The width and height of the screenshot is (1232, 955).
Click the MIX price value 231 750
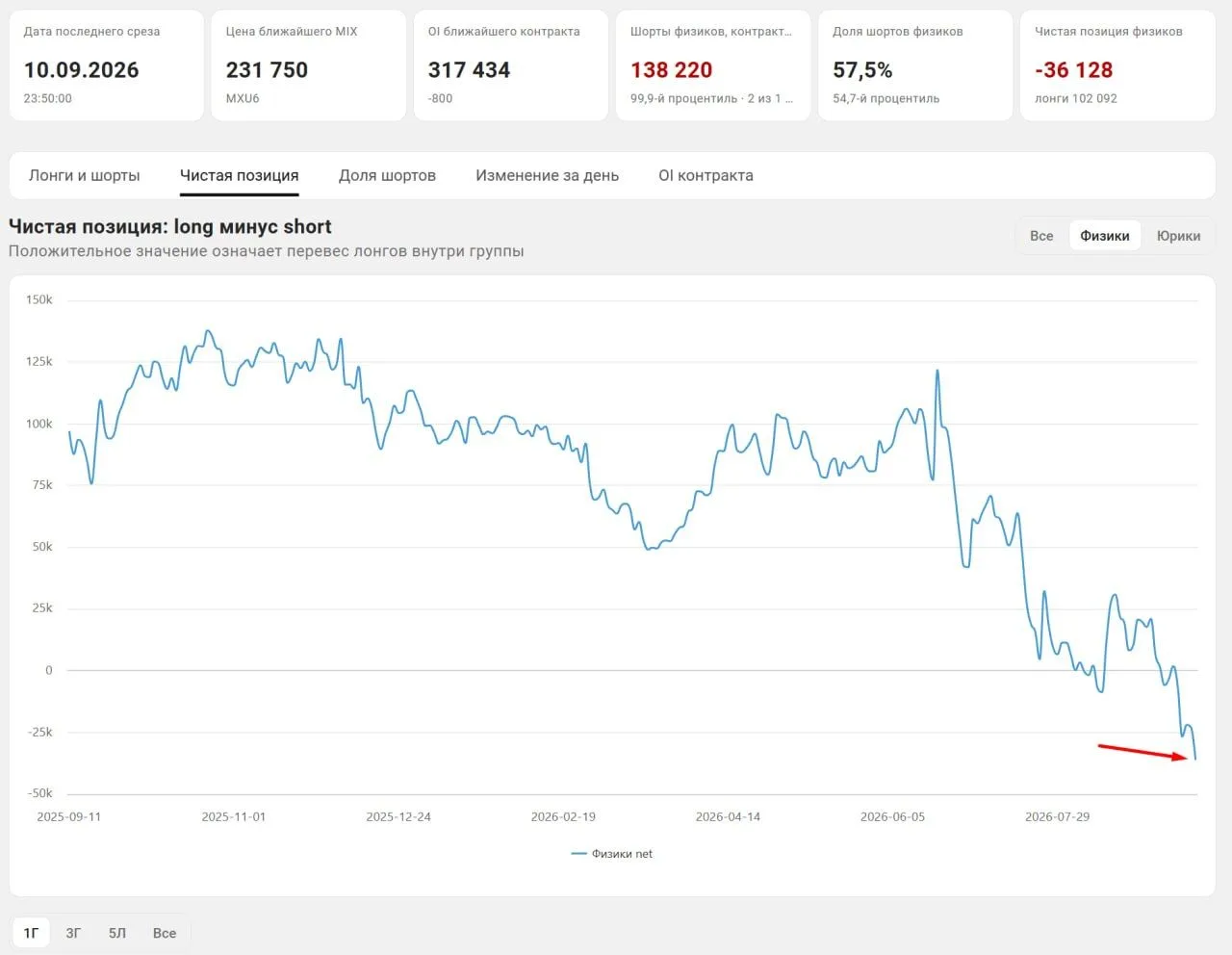(267, 70)
